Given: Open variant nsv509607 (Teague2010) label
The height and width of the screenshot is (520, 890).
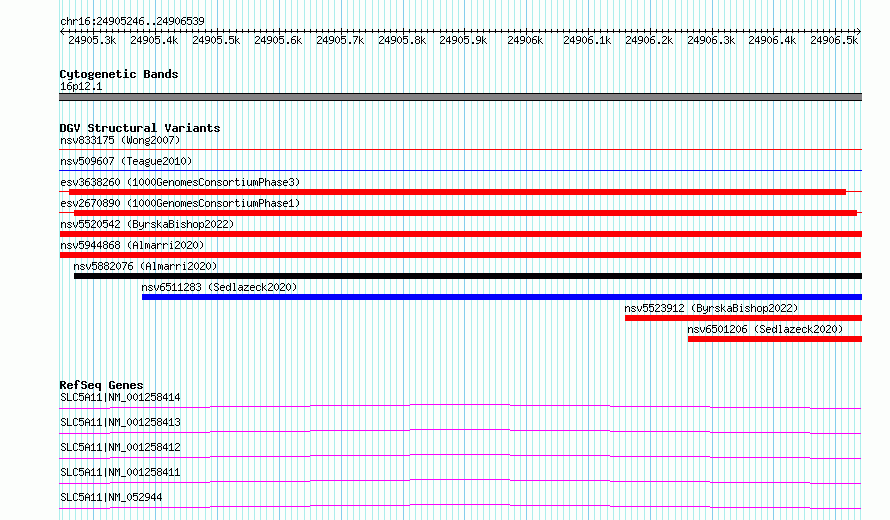Looking at the screenshot, I should 126,161.
